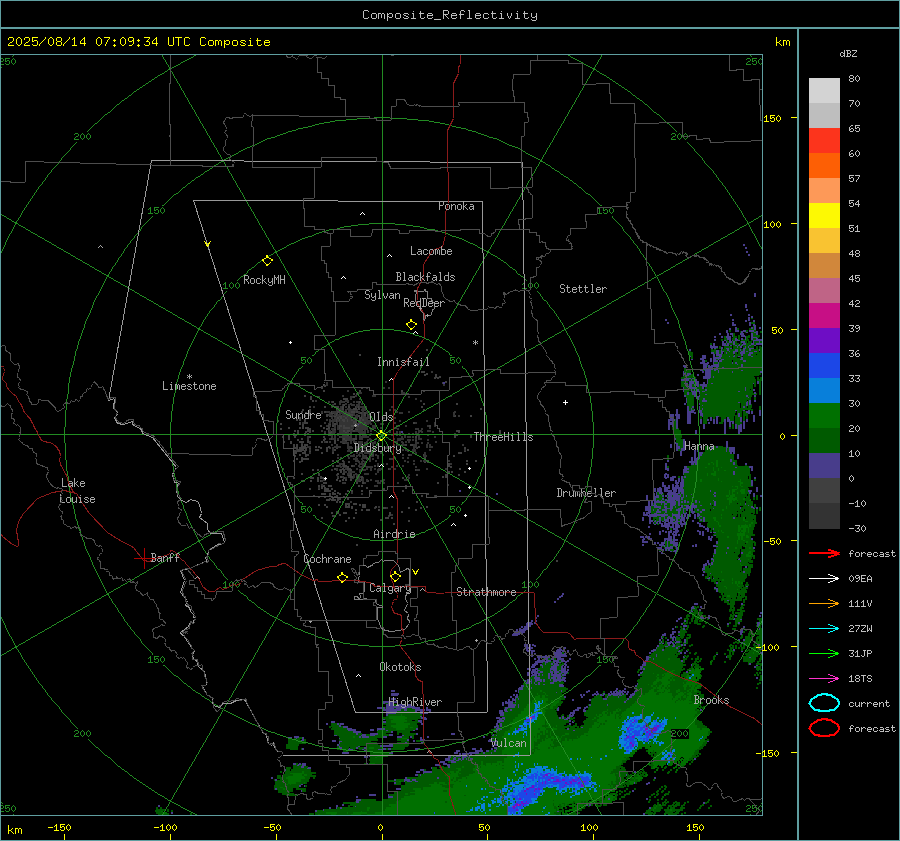Click the Strathmore city label
900x841 pixels.
pos(486,592)
